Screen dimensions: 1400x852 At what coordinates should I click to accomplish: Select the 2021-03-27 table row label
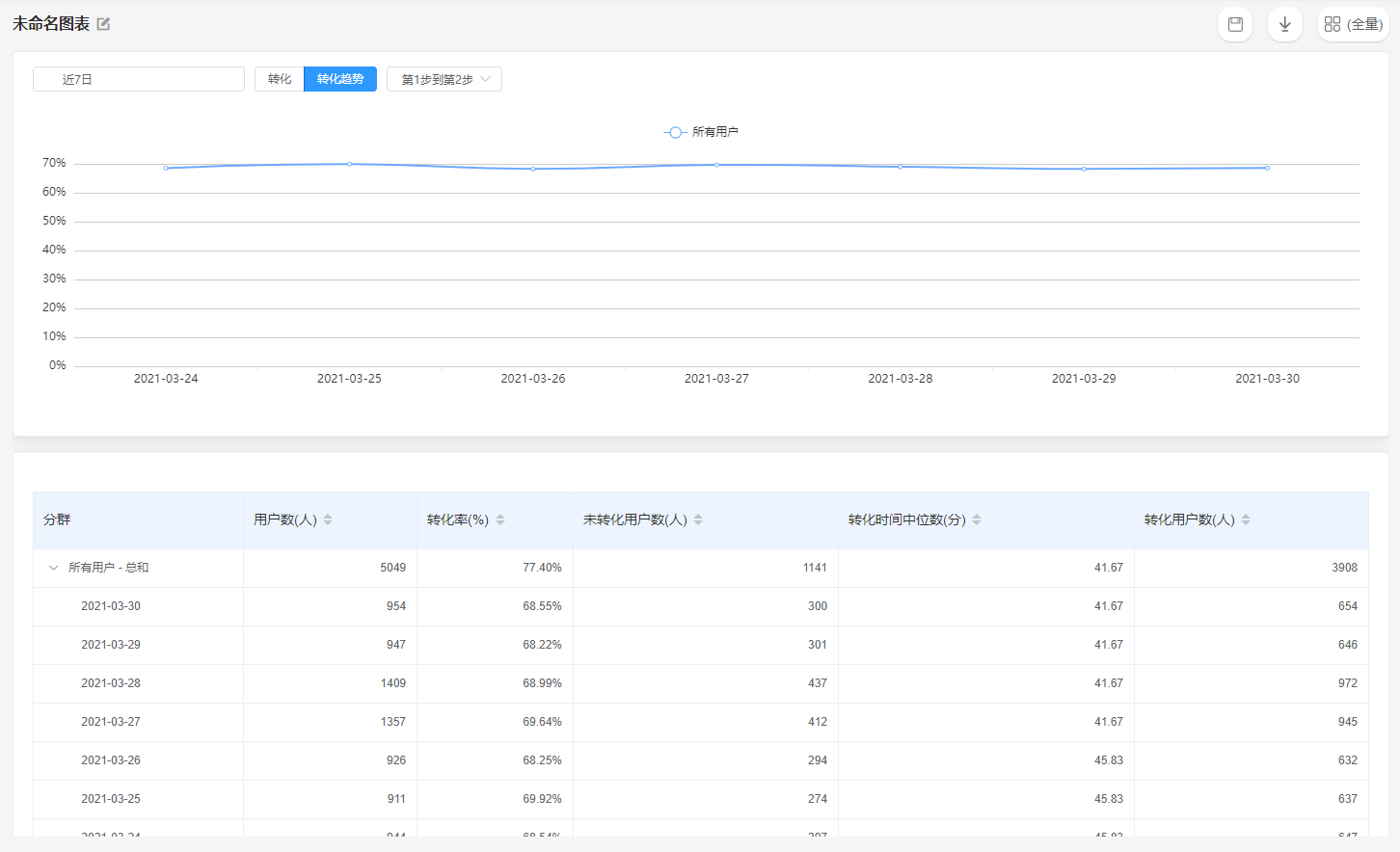coord(111,722)
